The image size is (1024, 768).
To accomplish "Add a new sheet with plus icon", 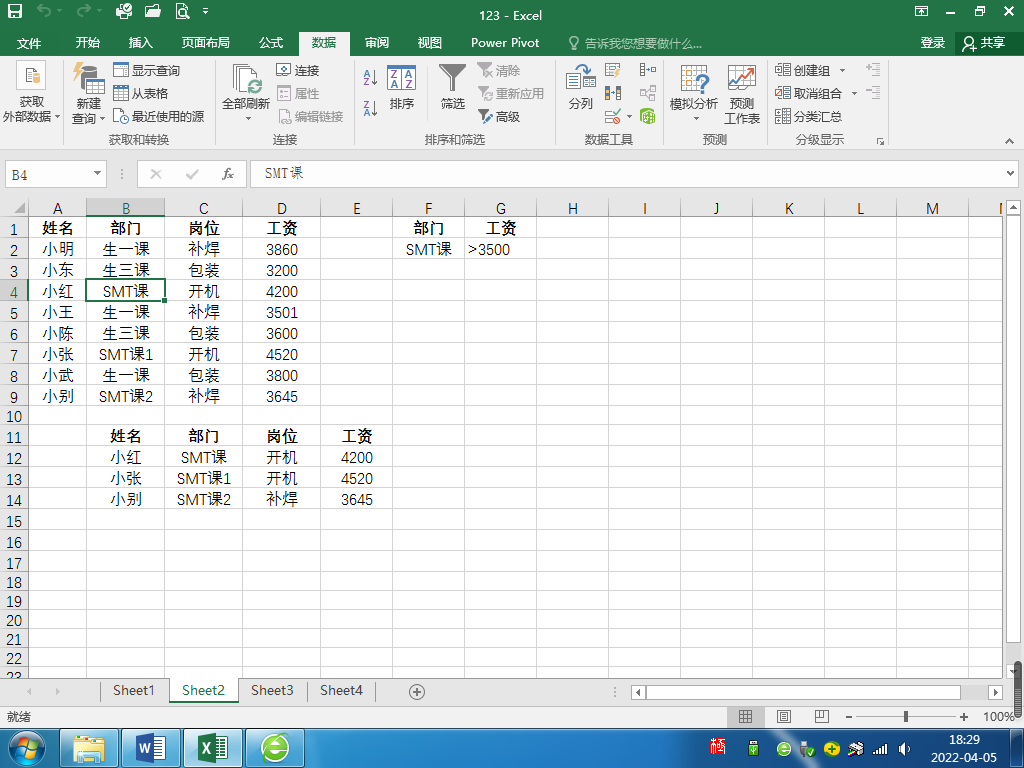I will 417,692.
